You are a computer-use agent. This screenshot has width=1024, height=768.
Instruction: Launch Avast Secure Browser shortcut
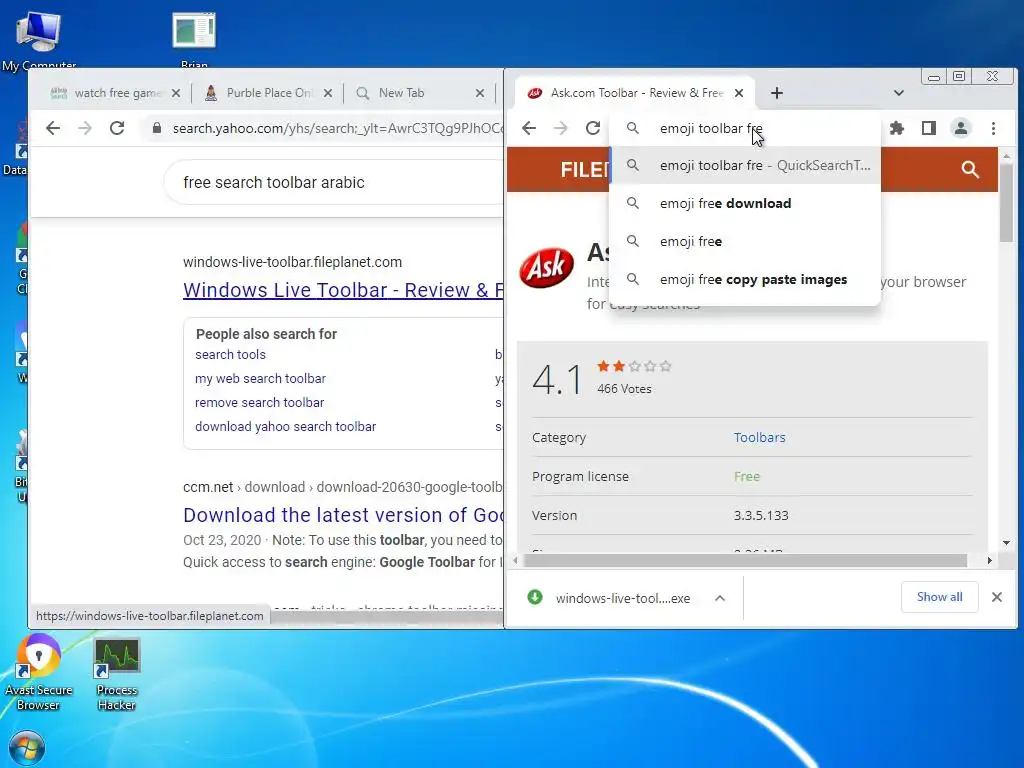38,673
